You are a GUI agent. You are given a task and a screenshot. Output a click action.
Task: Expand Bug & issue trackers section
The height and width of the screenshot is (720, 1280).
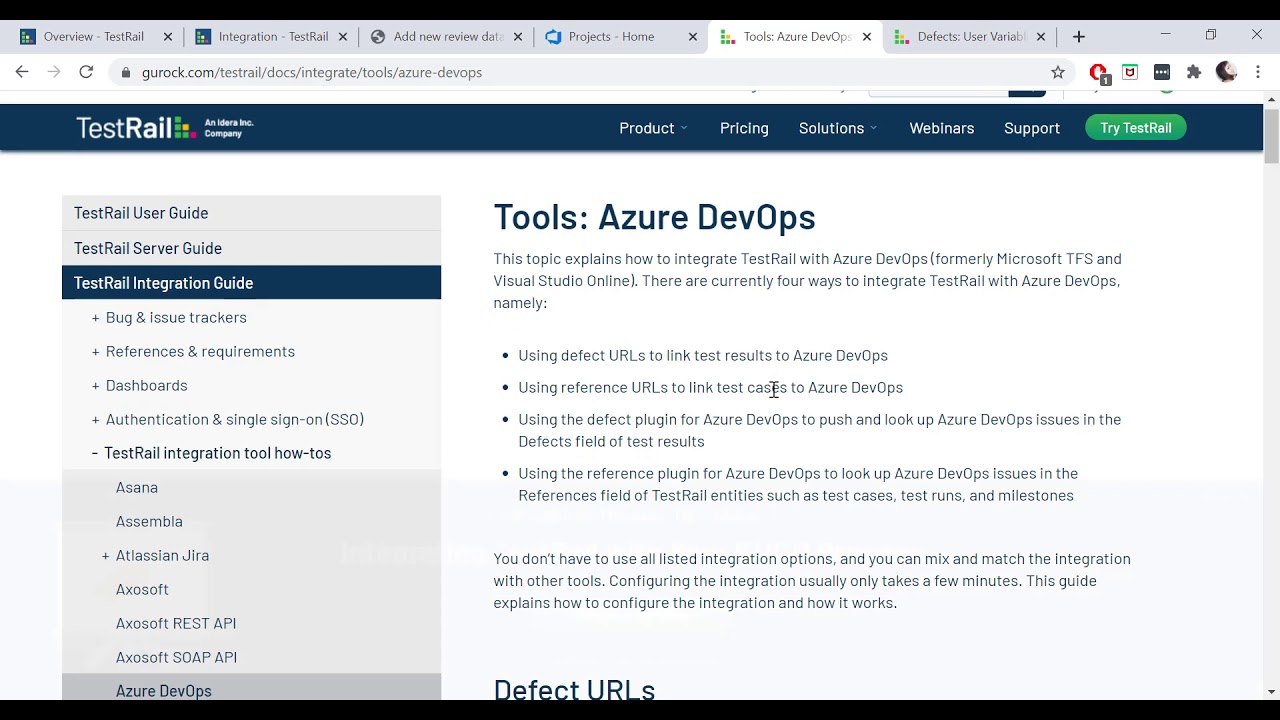click(96, 317)
